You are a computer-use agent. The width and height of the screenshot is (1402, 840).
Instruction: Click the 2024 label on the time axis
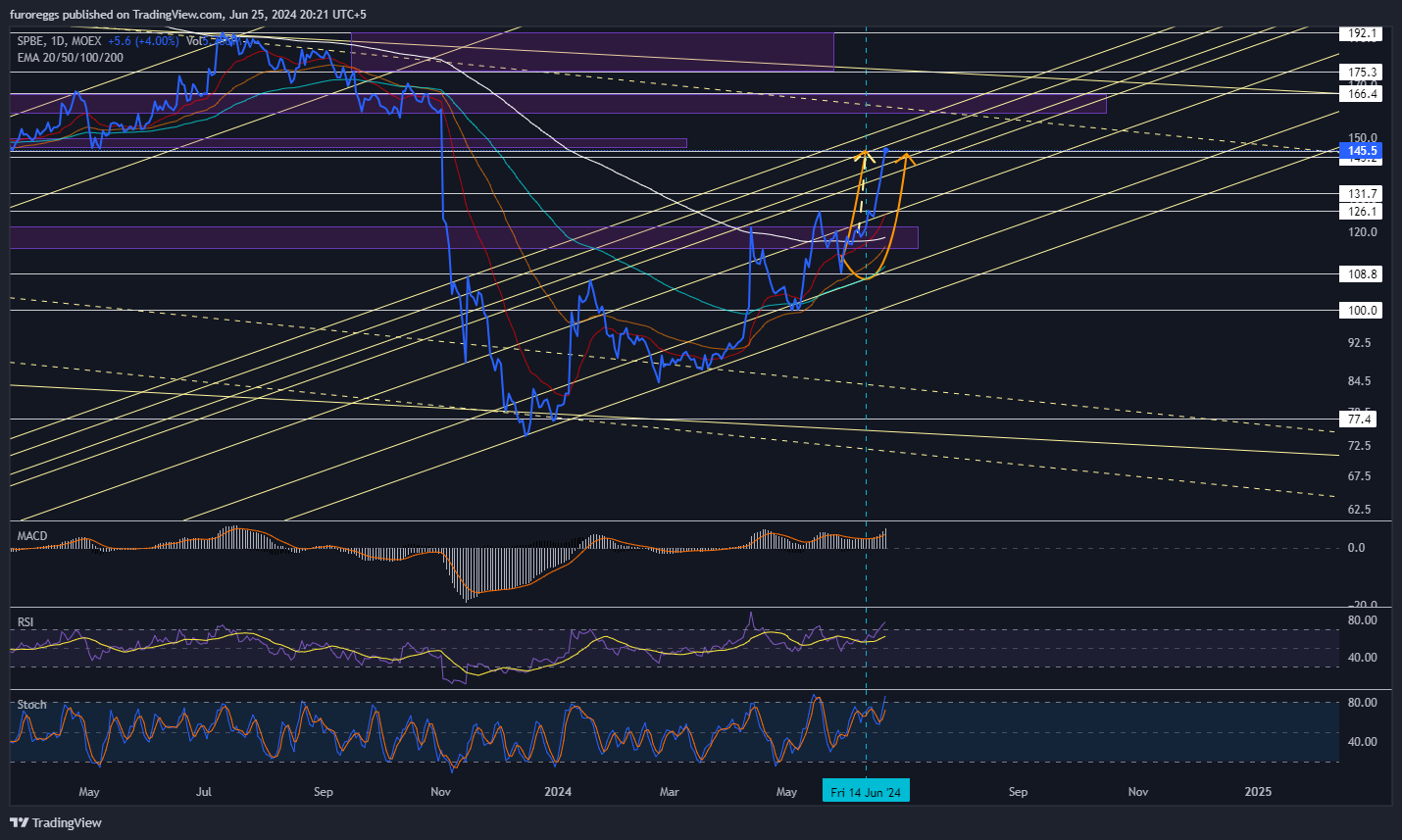[558, 792]
